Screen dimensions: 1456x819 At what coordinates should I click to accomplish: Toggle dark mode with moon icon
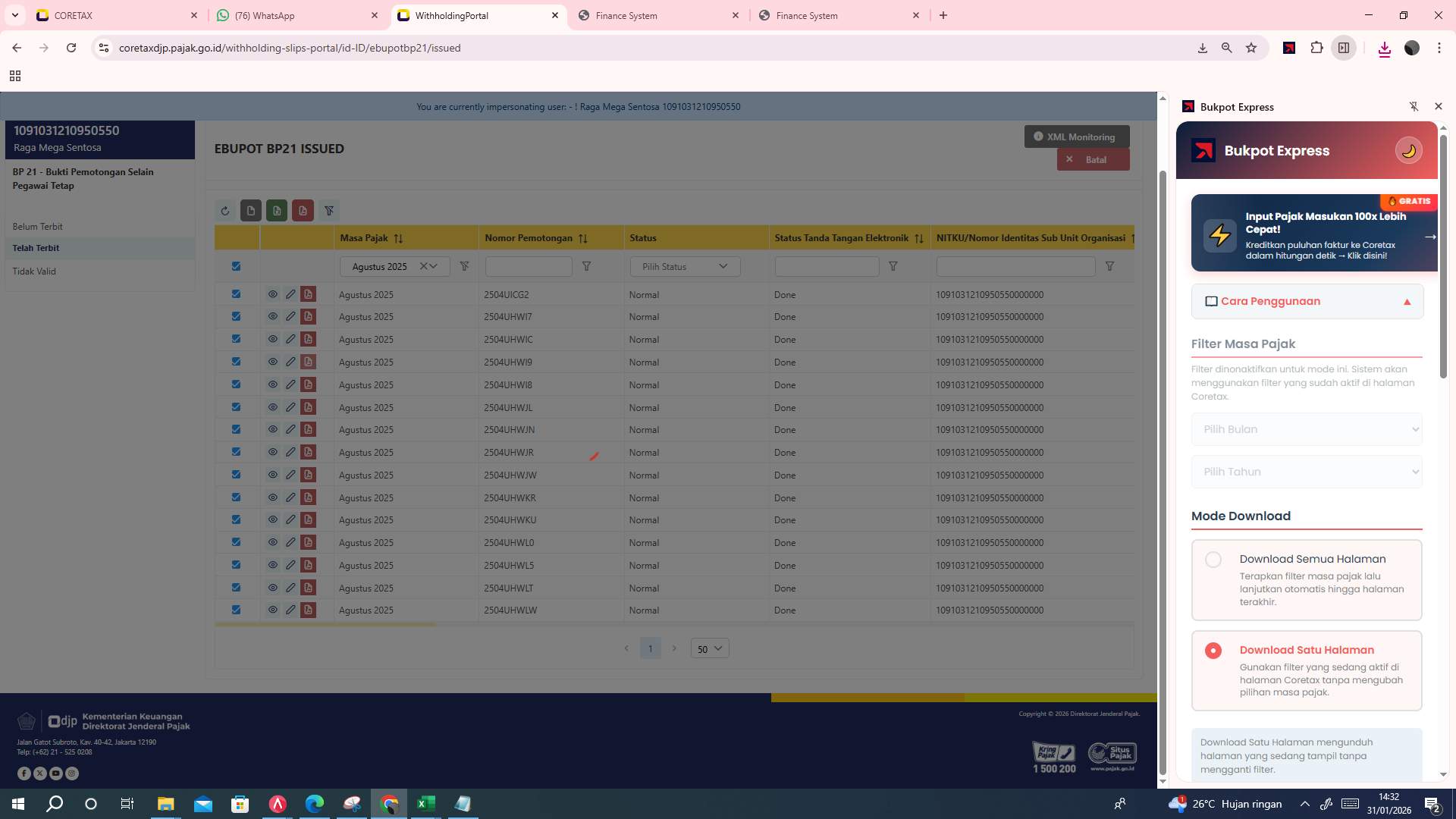click(x=1408, y=149)
